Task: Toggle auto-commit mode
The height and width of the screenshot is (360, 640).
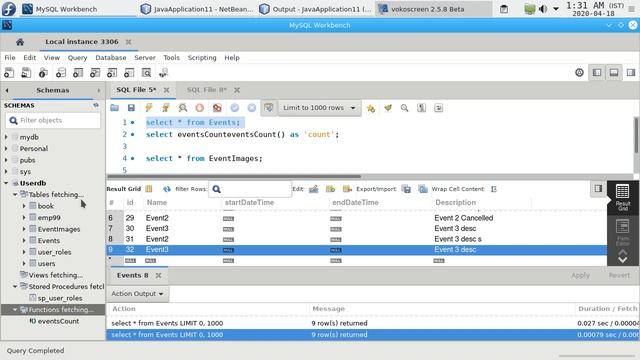Action: coord(269,108)
